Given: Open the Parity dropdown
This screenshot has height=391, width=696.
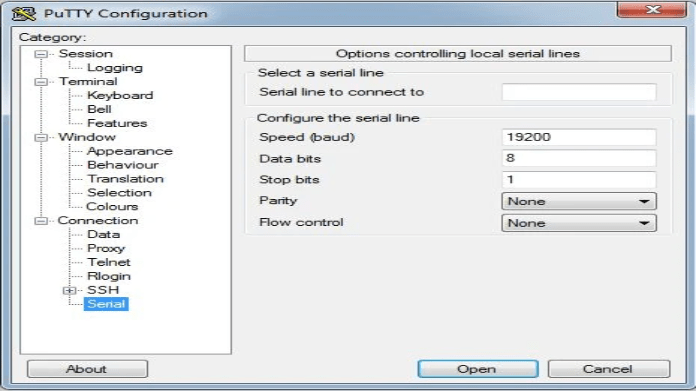Looking at the screenshot, I should tap(579, 201).
